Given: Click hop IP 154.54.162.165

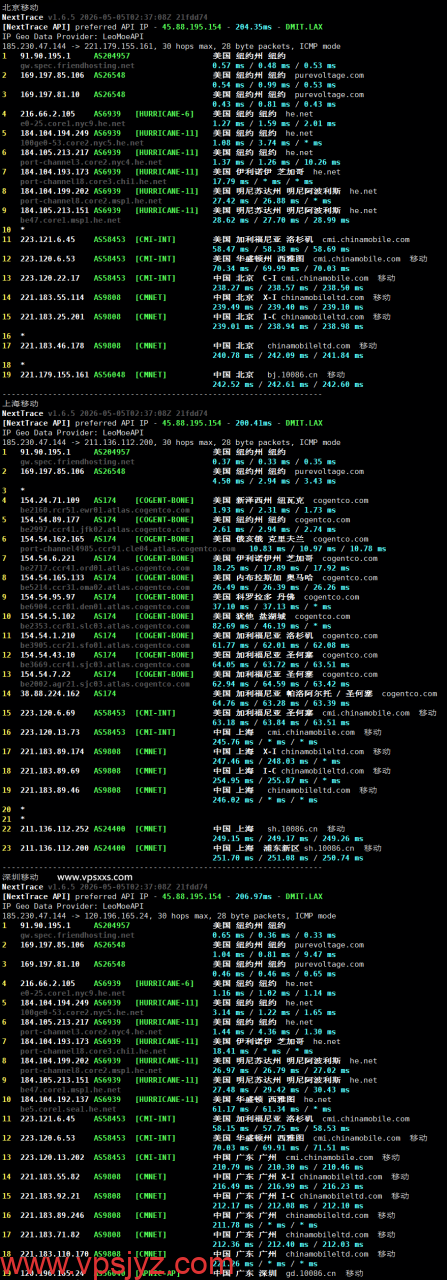Looking at the screenshot, I should pos(52,538).
